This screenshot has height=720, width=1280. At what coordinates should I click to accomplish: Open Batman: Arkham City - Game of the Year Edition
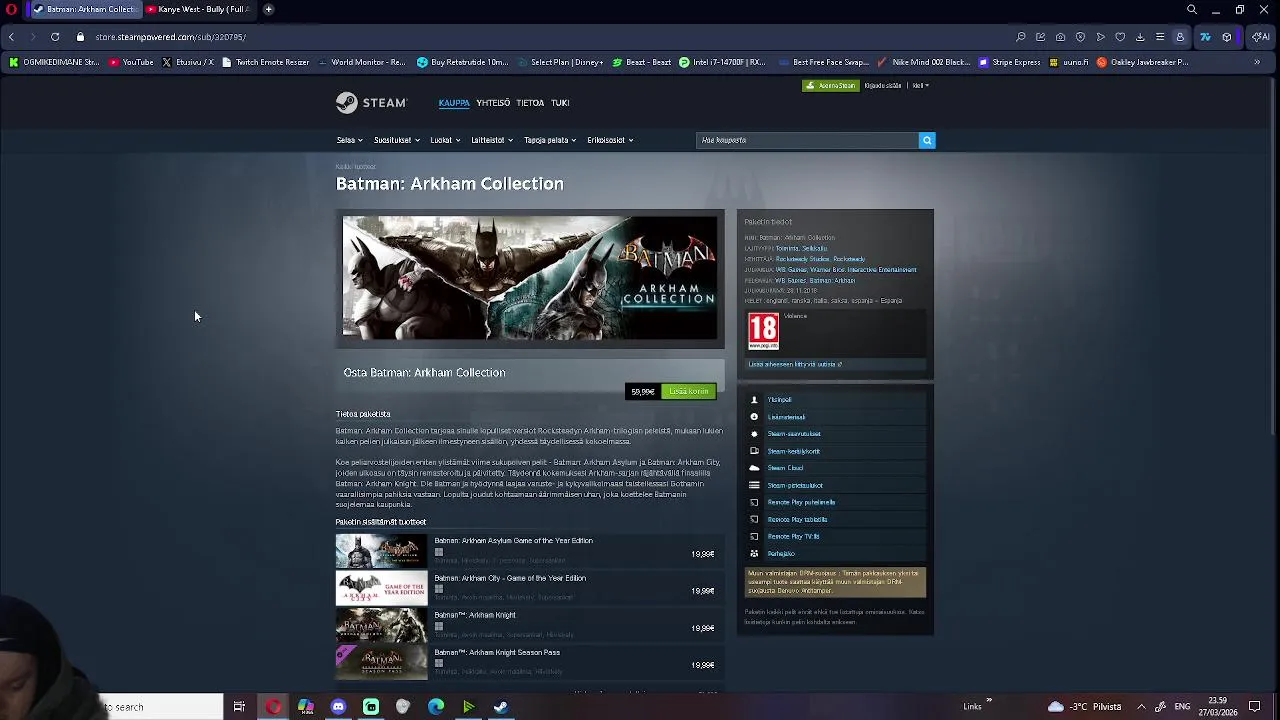(x=510, y=578)
